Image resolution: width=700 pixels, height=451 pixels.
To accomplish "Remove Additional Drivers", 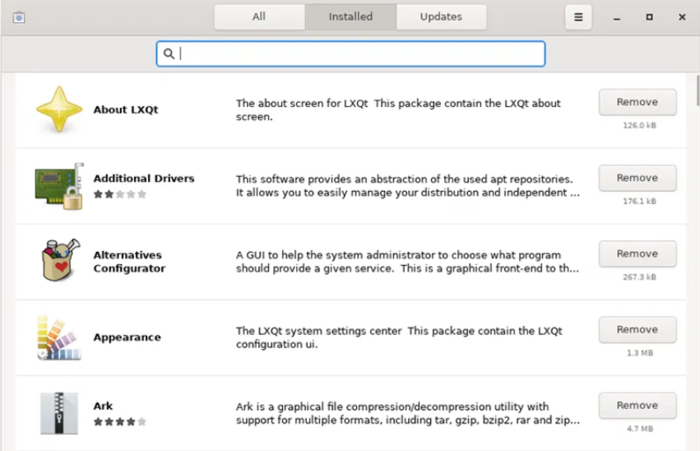I will [636, 178].
